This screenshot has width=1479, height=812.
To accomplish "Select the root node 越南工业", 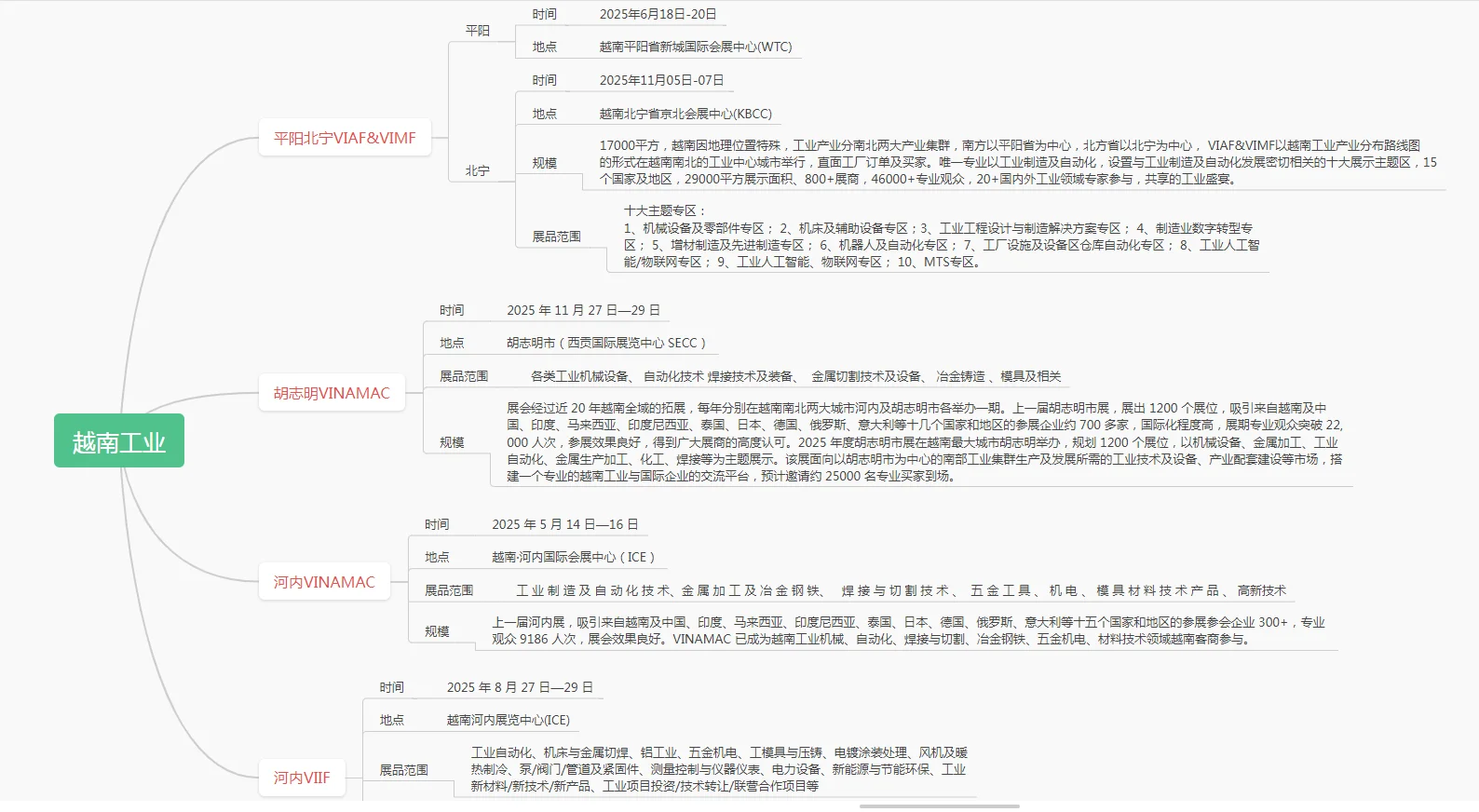I will click(119, 440).
